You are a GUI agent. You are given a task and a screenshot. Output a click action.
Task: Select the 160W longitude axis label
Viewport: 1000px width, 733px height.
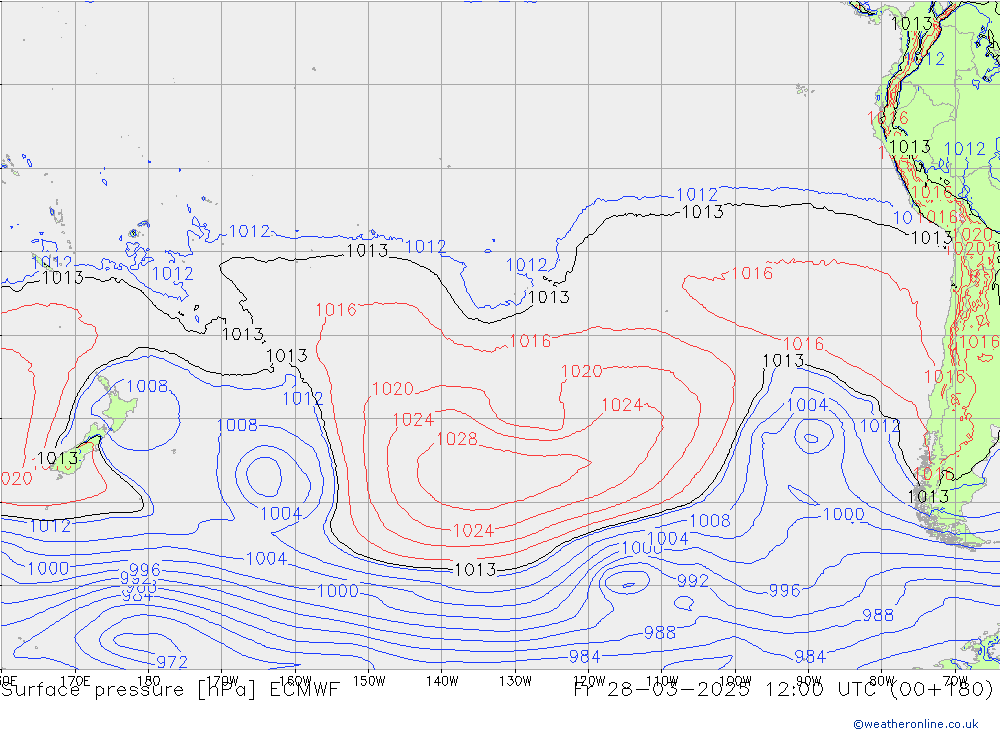tap(295, 681)
